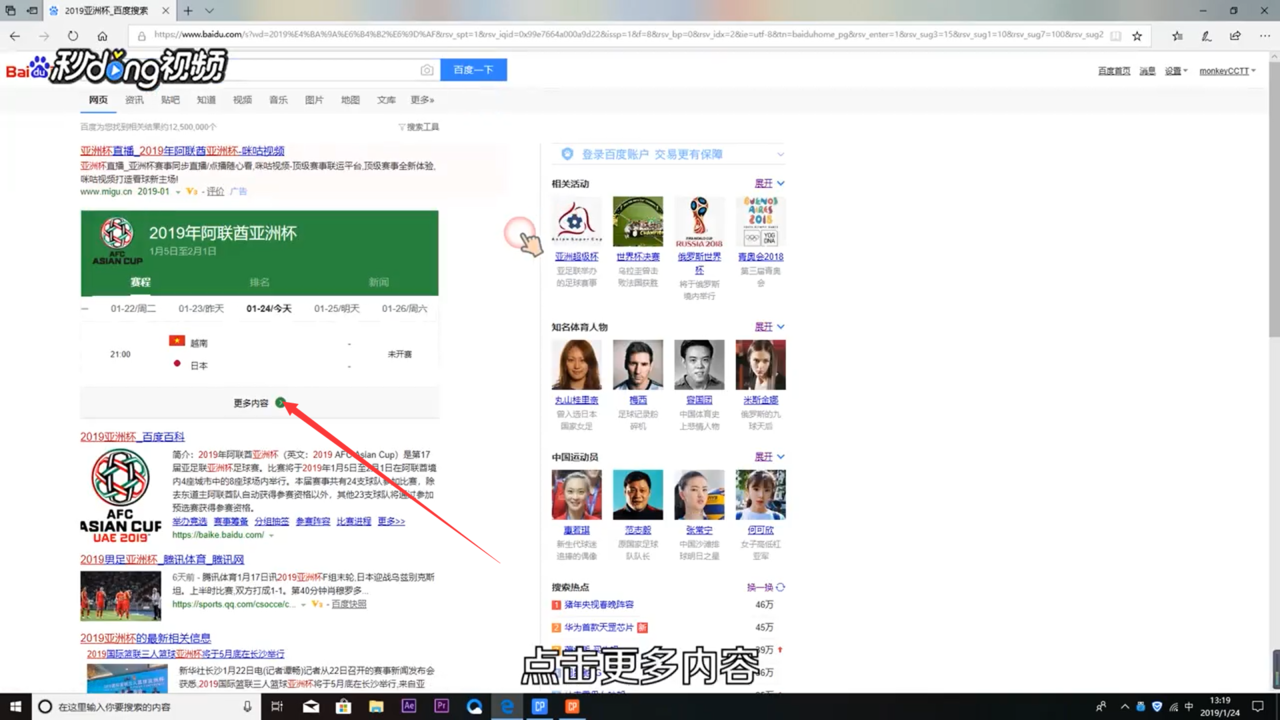Open Windows Start menu

15,707
